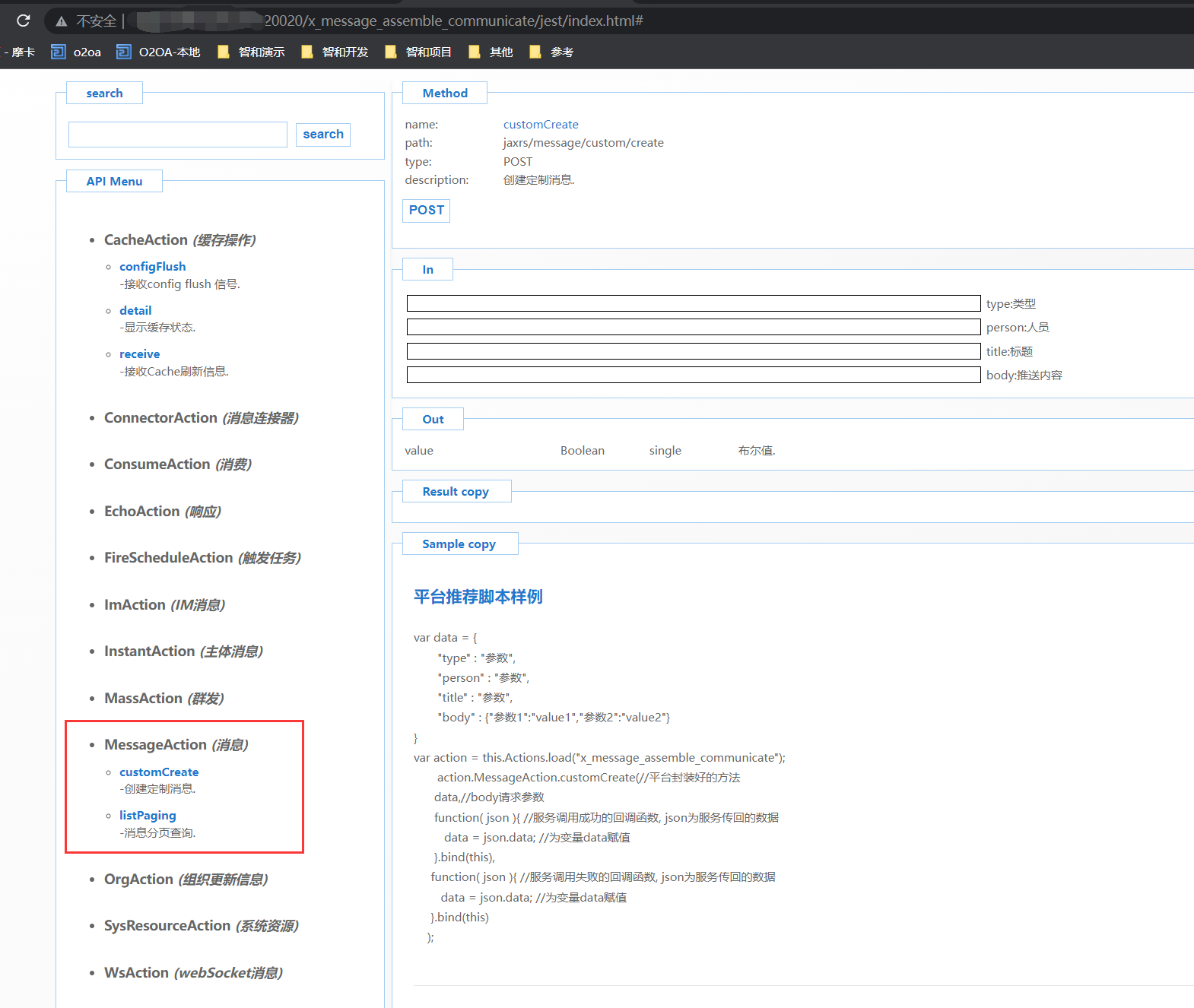Image resolution: width=1194 pixels, height=1008 pixels.
Task: Open the 智和开发 bookmark folder
Action: point(335,52)
